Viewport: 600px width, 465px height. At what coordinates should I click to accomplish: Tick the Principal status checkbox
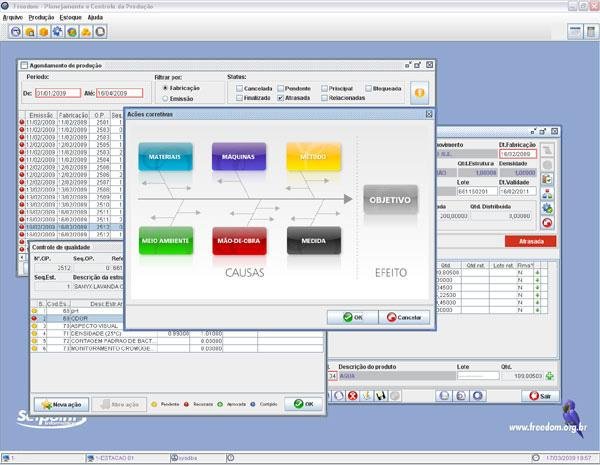(x=324, y=88)
